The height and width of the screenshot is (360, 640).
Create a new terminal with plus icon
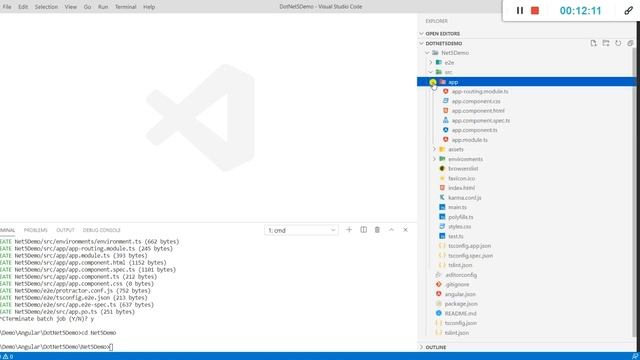pyautogui.click(x=349, y=230)
